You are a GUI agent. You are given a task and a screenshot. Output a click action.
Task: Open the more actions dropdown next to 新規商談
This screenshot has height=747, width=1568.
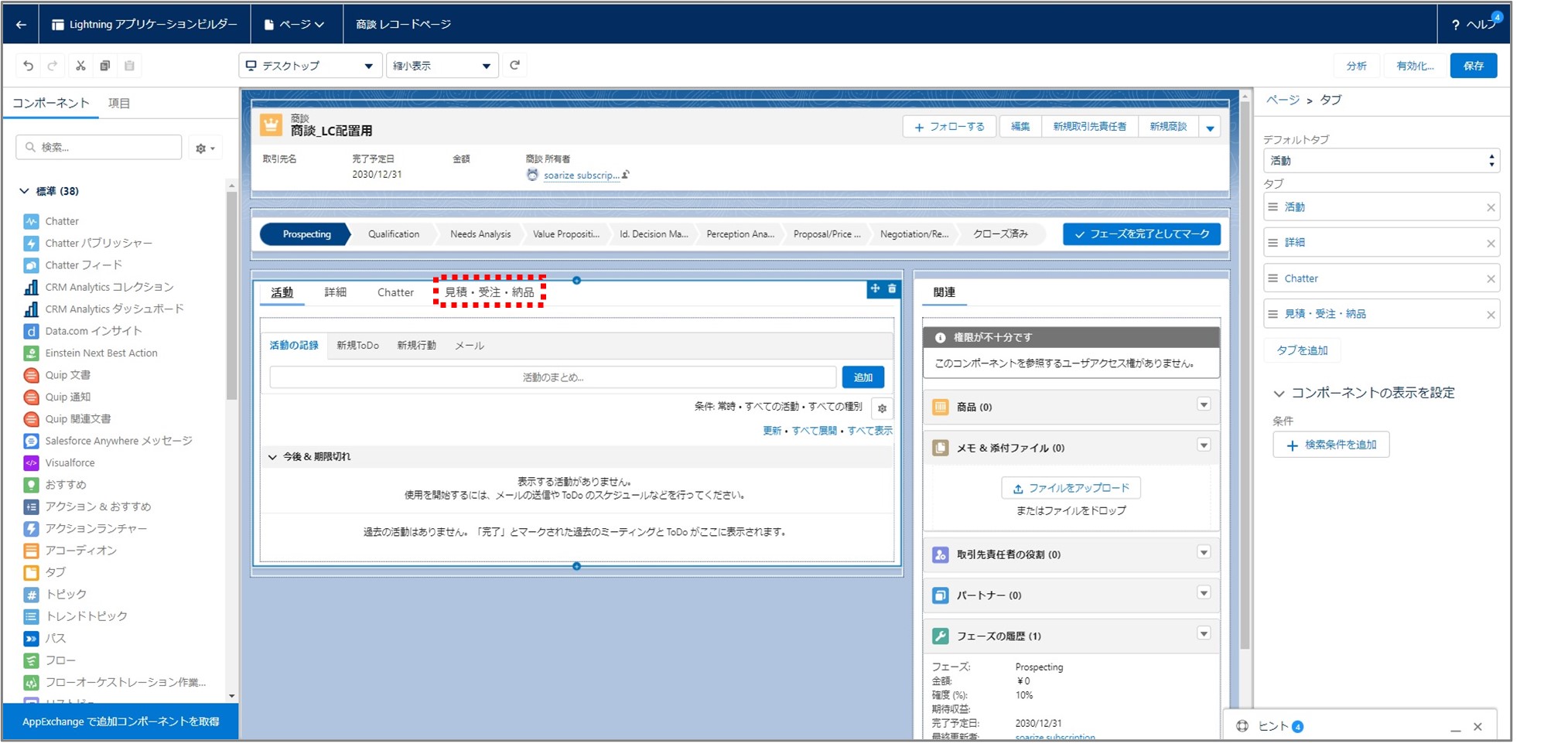(1210, 127)
